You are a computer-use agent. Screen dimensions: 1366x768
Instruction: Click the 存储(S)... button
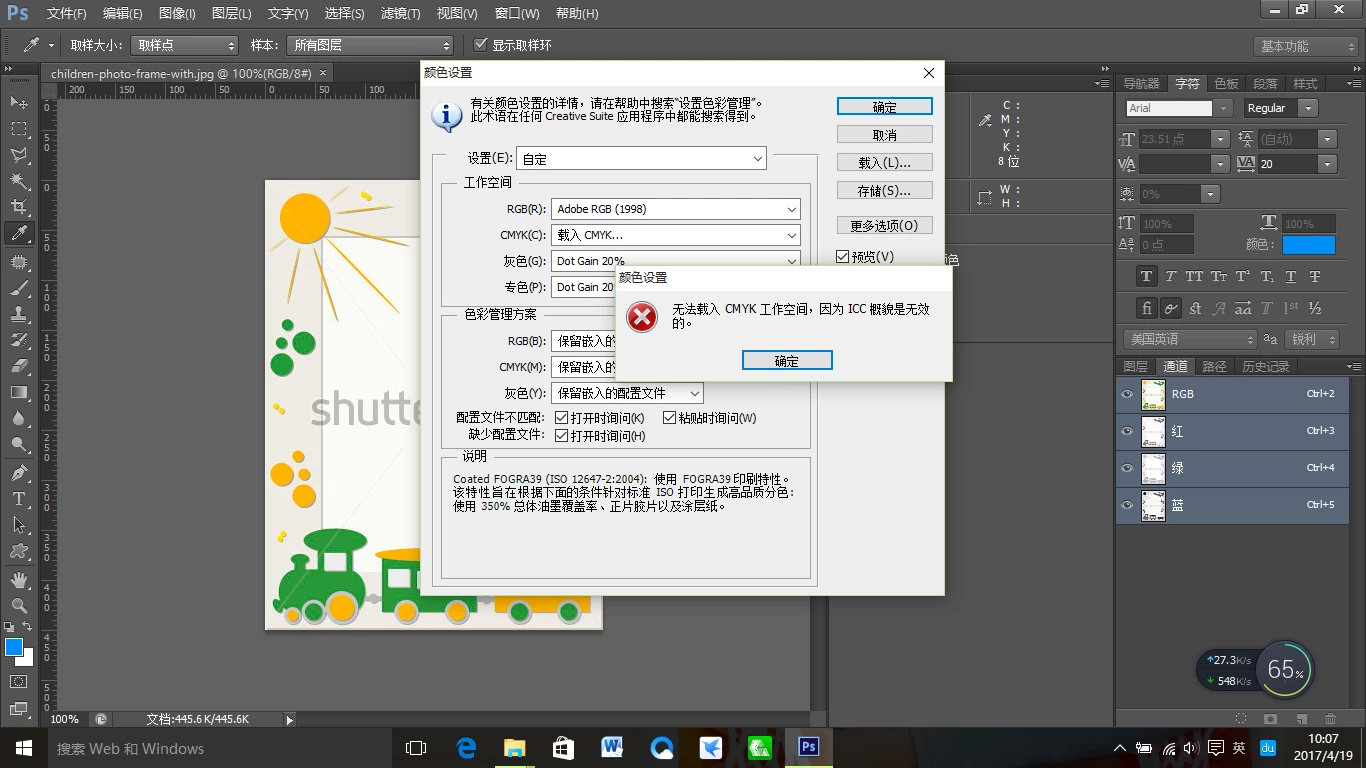(885, 190)
